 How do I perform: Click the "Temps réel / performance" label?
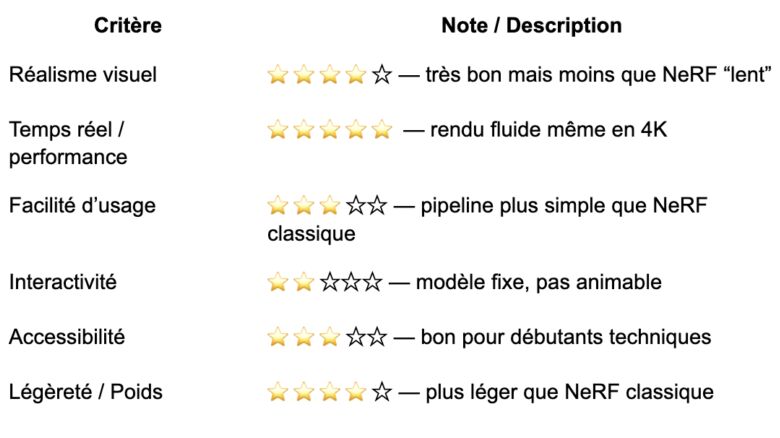[68, 143]
